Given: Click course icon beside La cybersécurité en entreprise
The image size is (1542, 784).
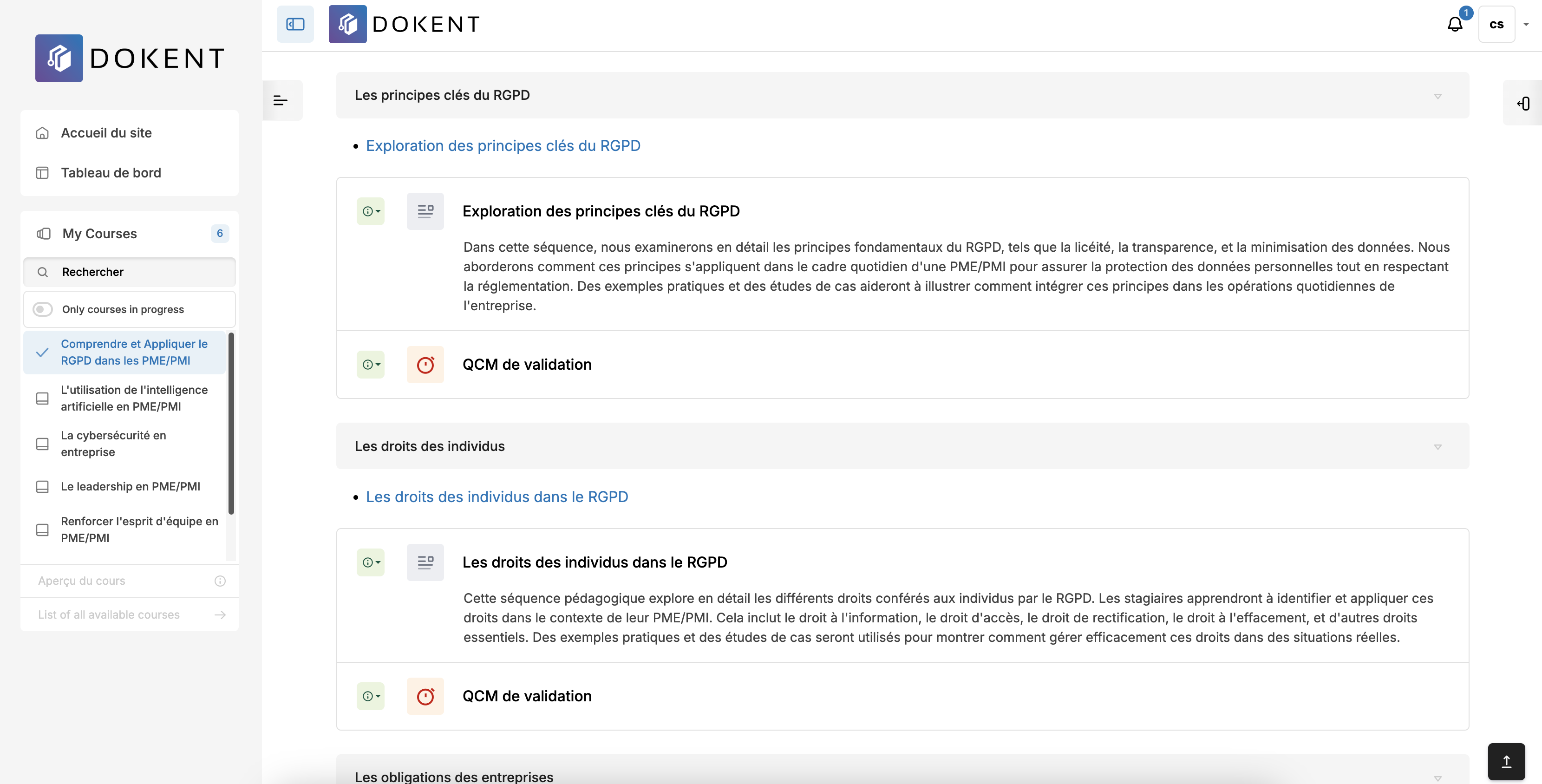Looking at the screenshot, I should pyautogui.click(x=43, y=444).
